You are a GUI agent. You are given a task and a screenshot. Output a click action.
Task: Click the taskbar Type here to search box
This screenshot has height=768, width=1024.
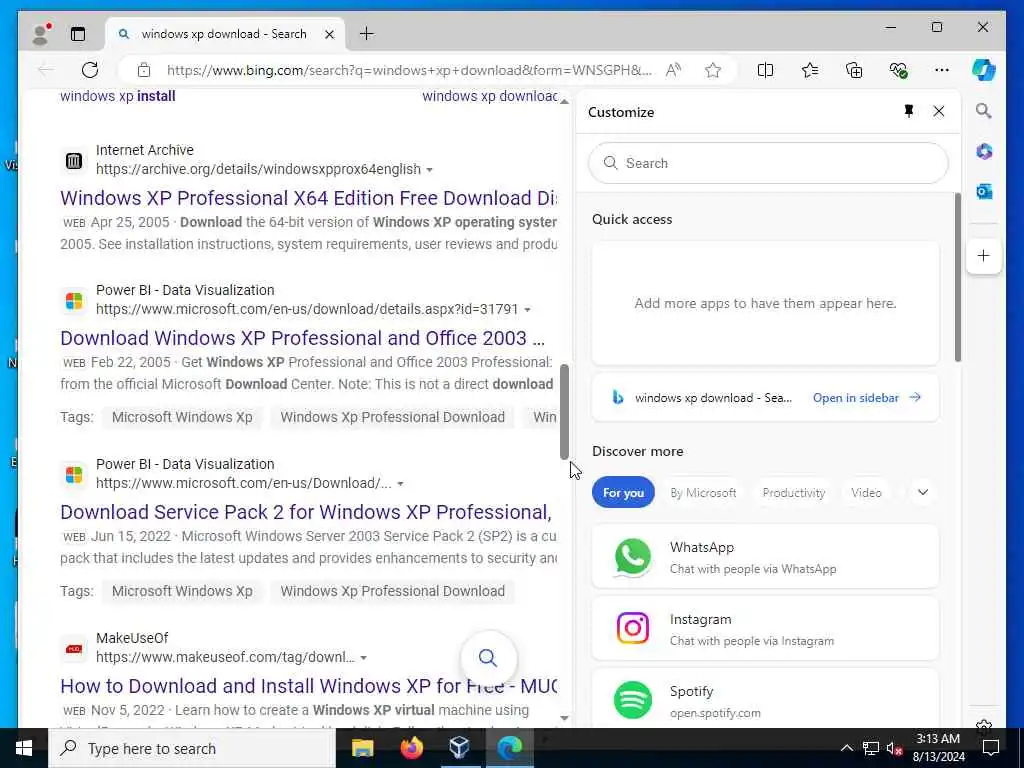(x=192, y=748)
